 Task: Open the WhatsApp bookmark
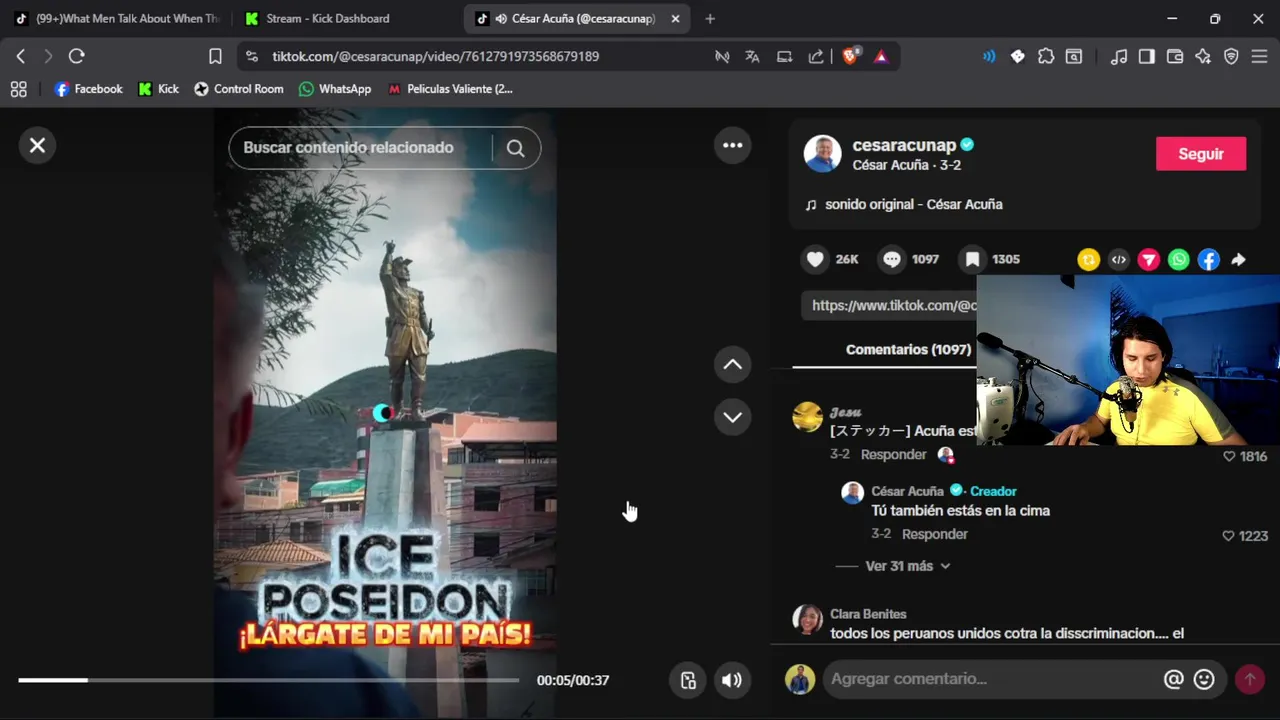click(x=335, y=89)
